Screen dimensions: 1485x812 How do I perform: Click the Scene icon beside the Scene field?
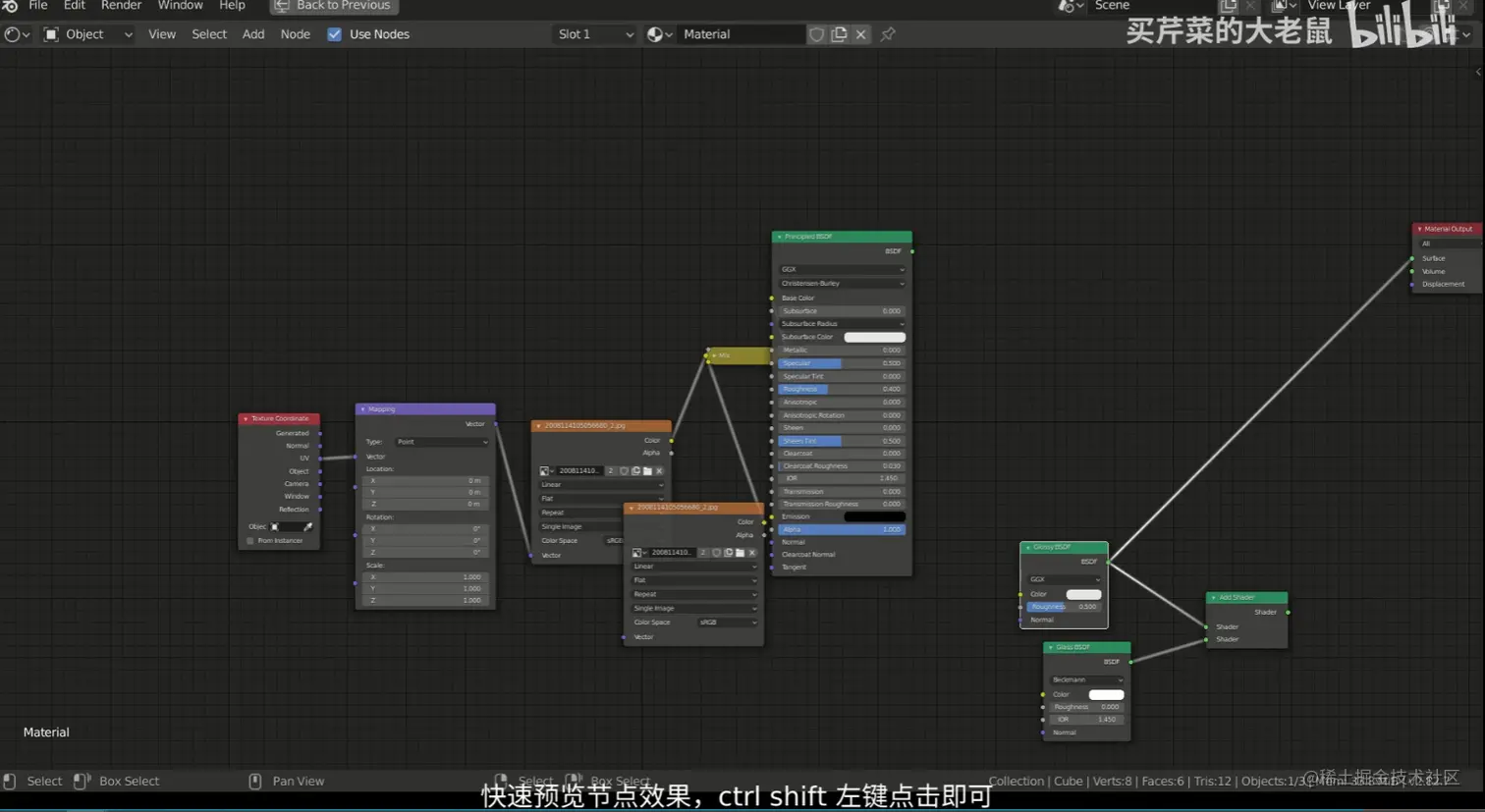click(1071, 6)
